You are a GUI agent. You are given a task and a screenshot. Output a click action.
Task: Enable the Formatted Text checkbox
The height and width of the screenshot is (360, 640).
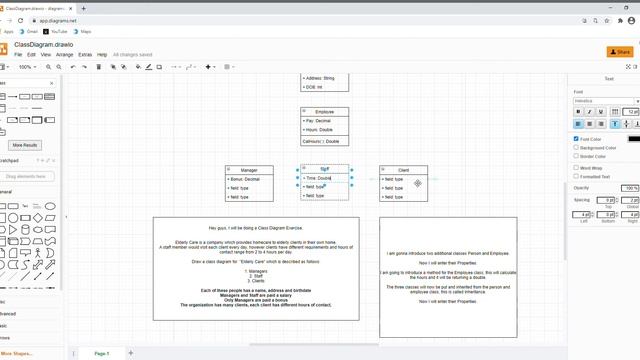(576, 176)
